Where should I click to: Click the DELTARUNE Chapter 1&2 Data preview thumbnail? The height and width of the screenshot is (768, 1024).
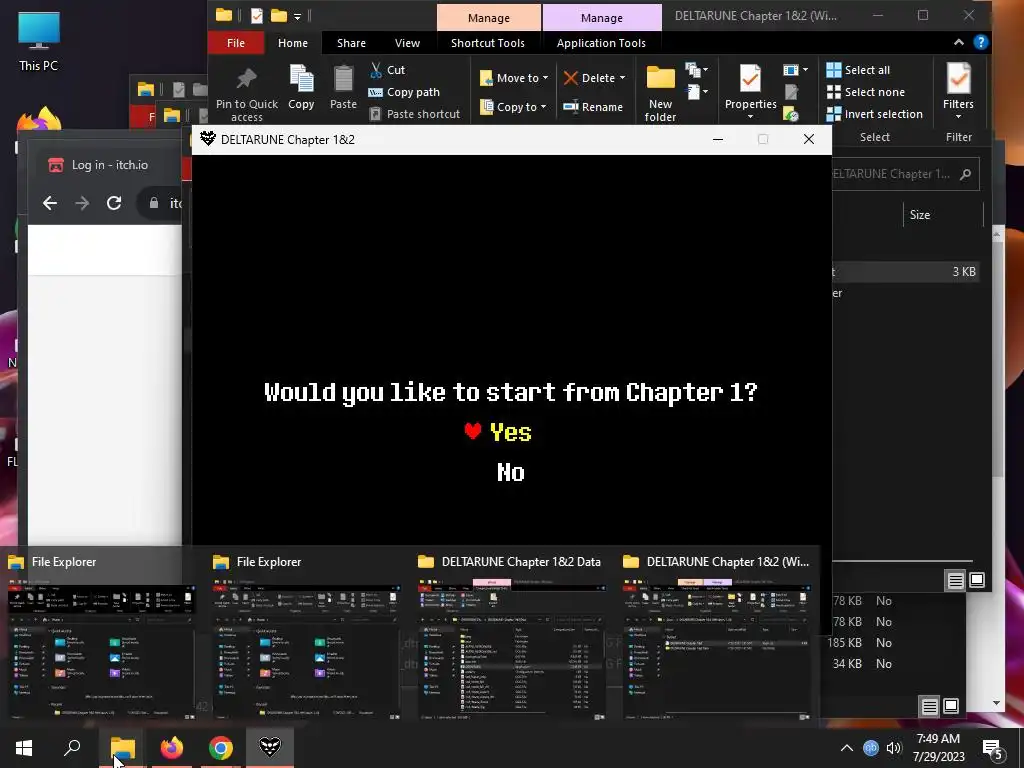coord(511,649)
